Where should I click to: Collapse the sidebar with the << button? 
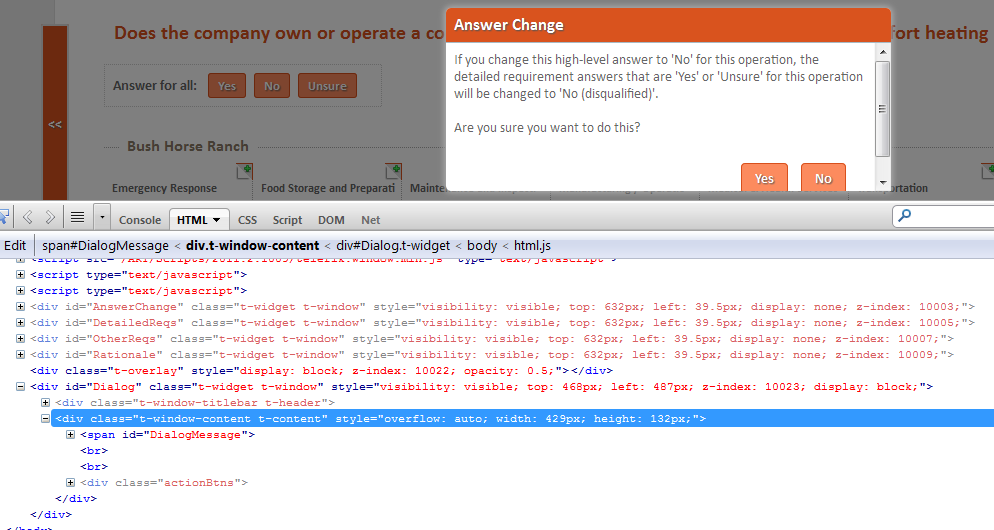tap(55, 124)
